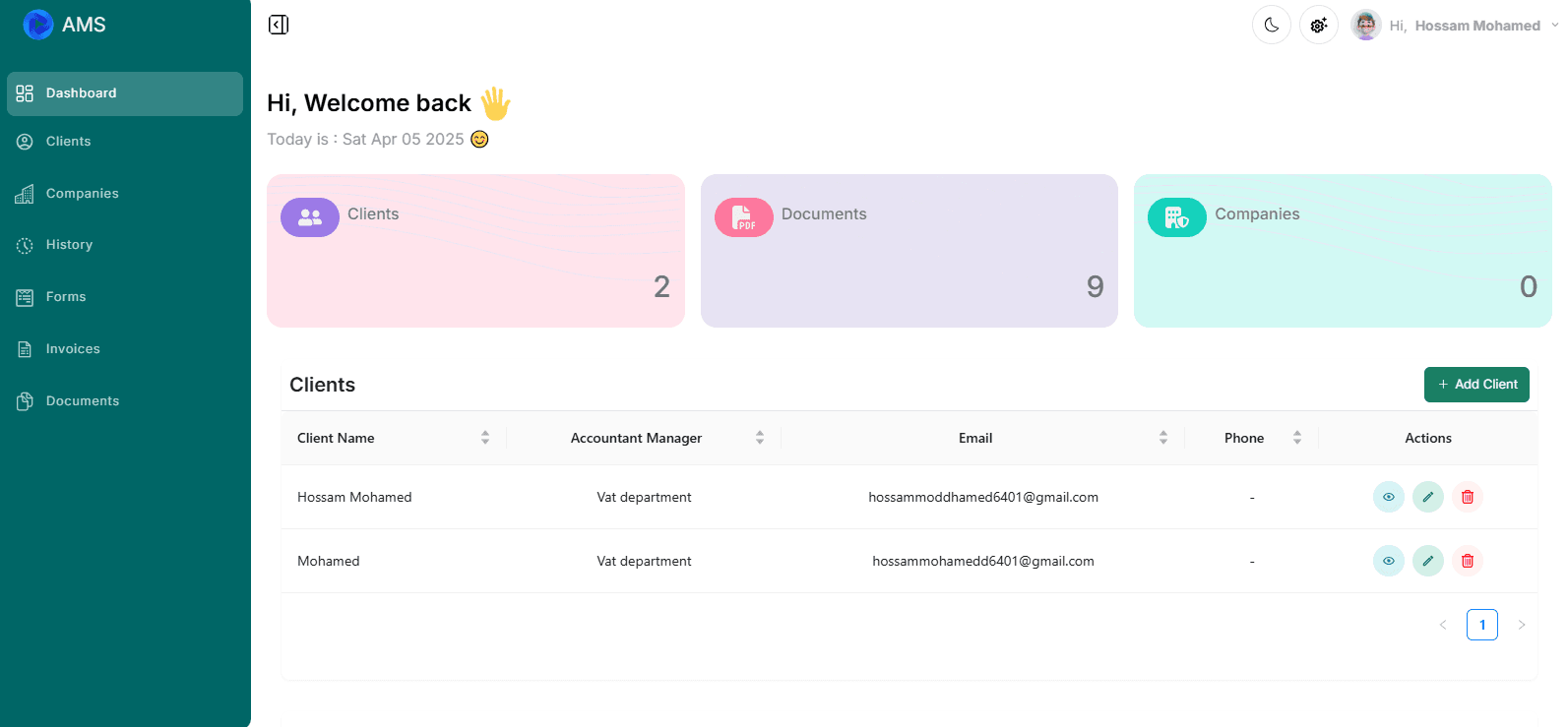This screenshot has height=727, width=1568.
Task: Click the purple Clients card icon
Action: [310, 217]
